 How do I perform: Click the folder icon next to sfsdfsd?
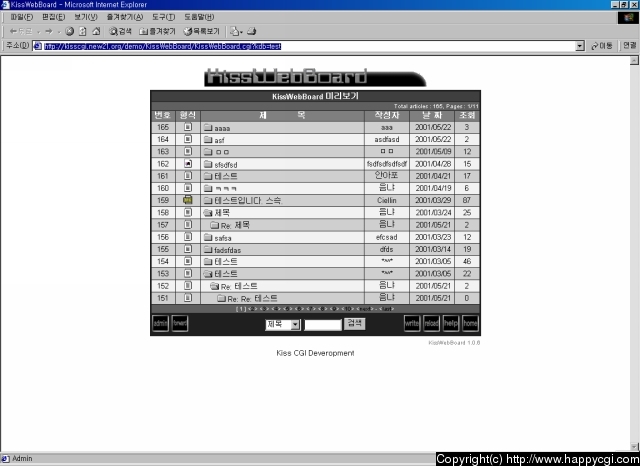pyautogui.click(x=208, y=164)
